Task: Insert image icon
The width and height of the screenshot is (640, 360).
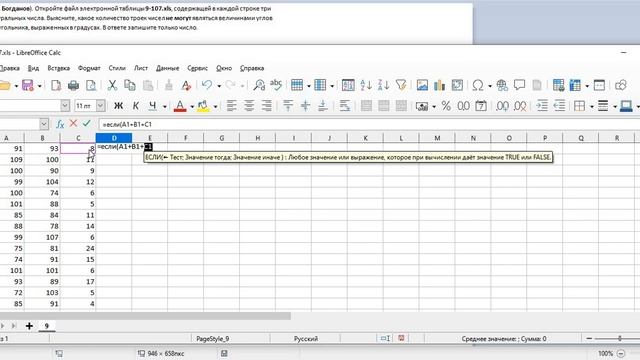Action: click(x=422, y=85)
